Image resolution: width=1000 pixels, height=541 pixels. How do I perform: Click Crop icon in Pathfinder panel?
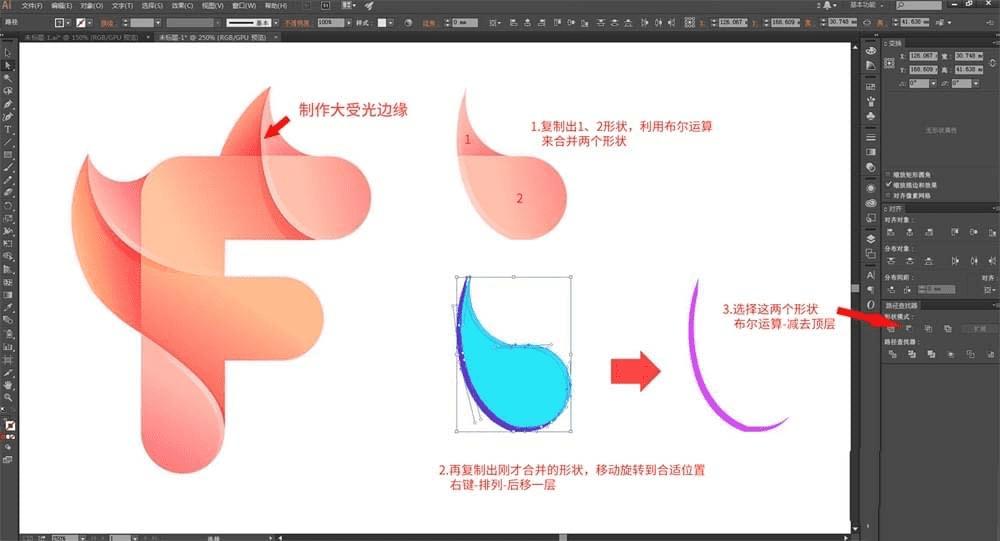(951, 354)
